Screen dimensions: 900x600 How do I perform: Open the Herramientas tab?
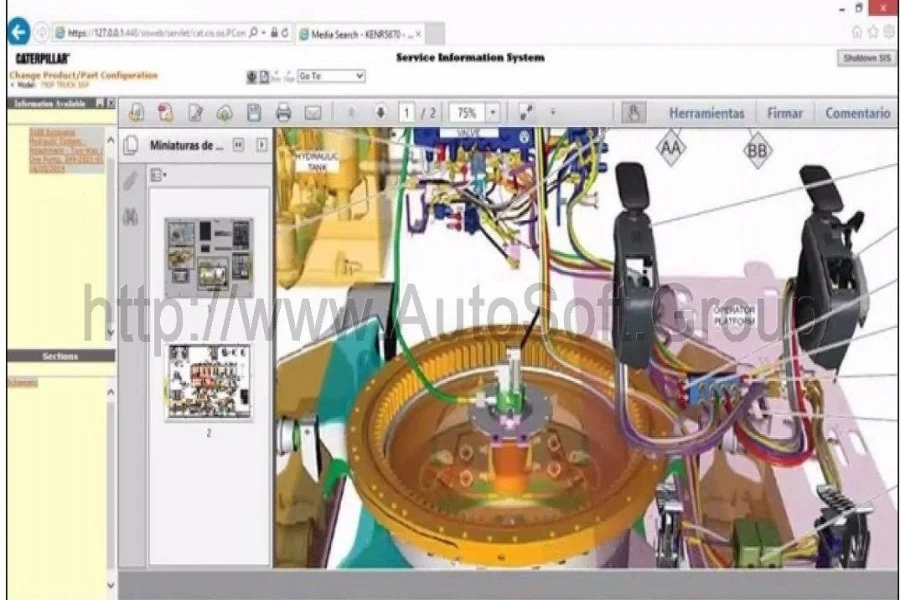[x=706, y=113]
